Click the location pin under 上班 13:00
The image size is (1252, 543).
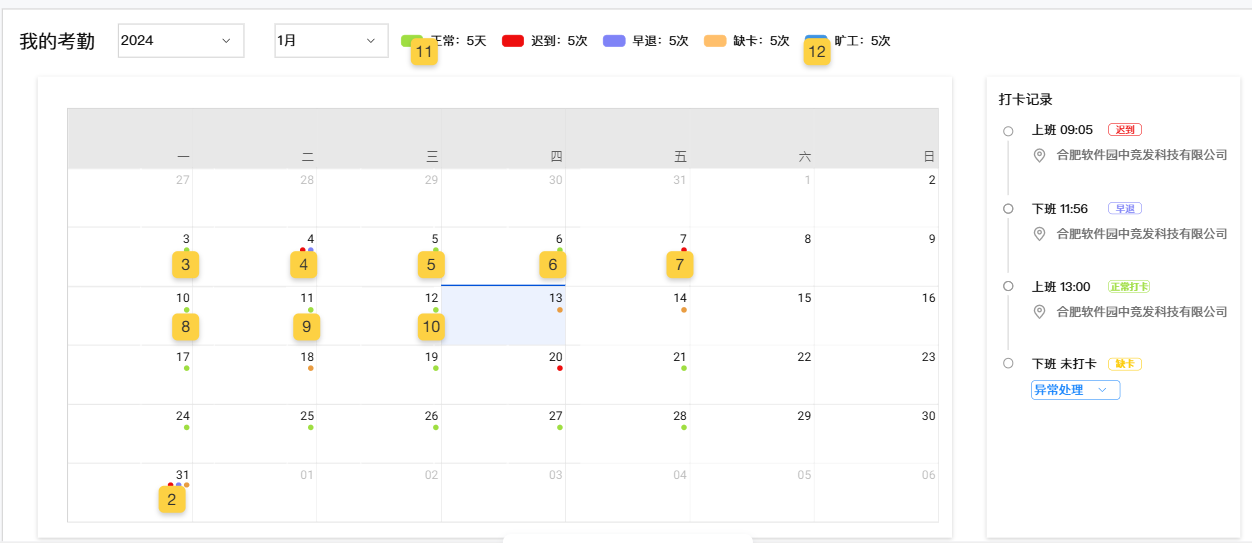pyautogui.click(x=1039, y=312)
